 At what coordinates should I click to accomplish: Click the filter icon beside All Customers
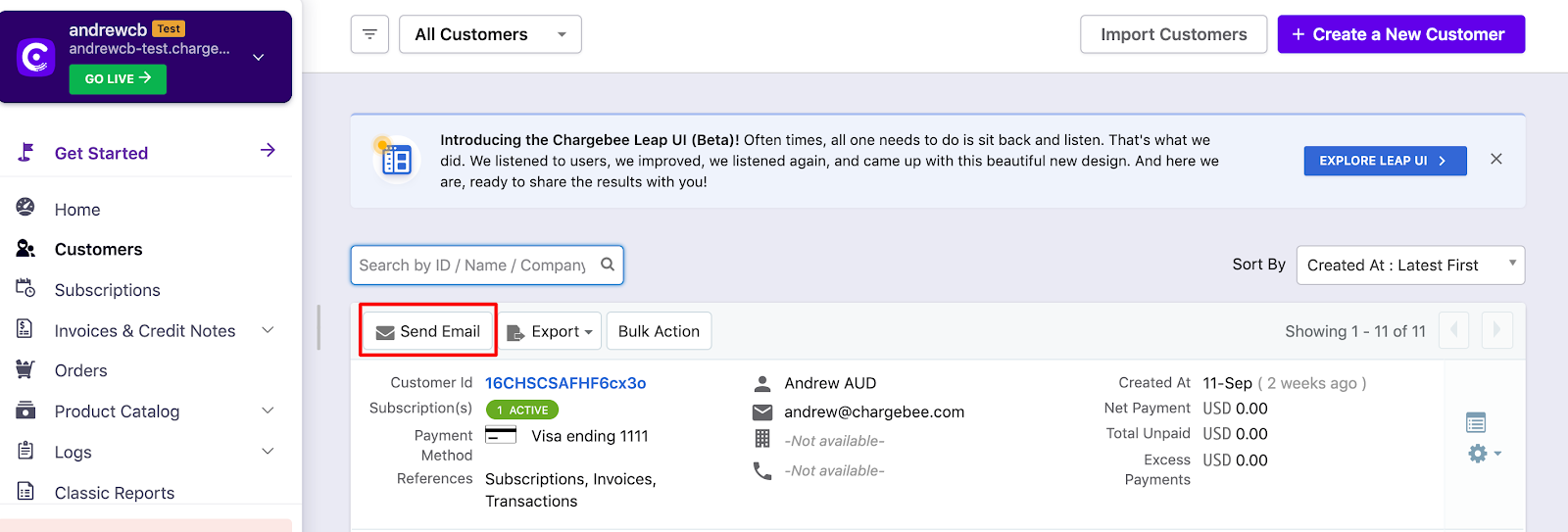(x=369, y=34)
